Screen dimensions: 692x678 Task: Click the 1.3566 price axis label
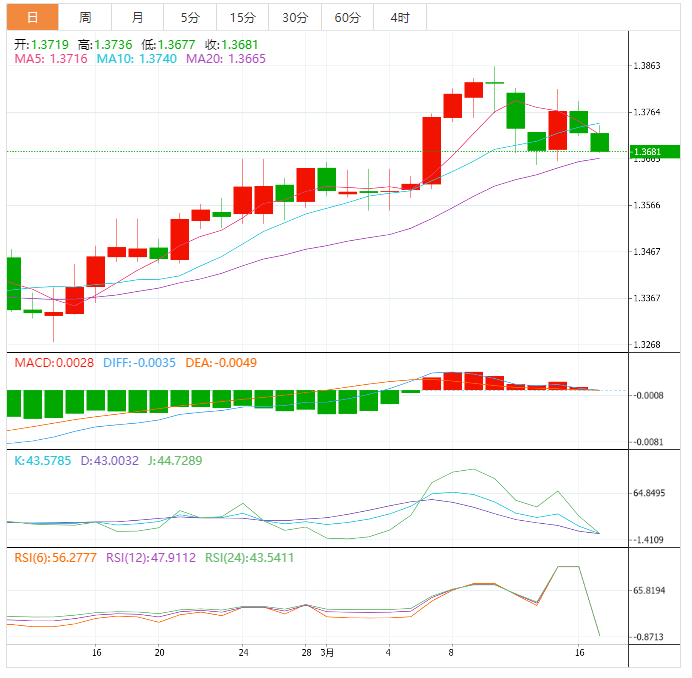tap(647, 205)
